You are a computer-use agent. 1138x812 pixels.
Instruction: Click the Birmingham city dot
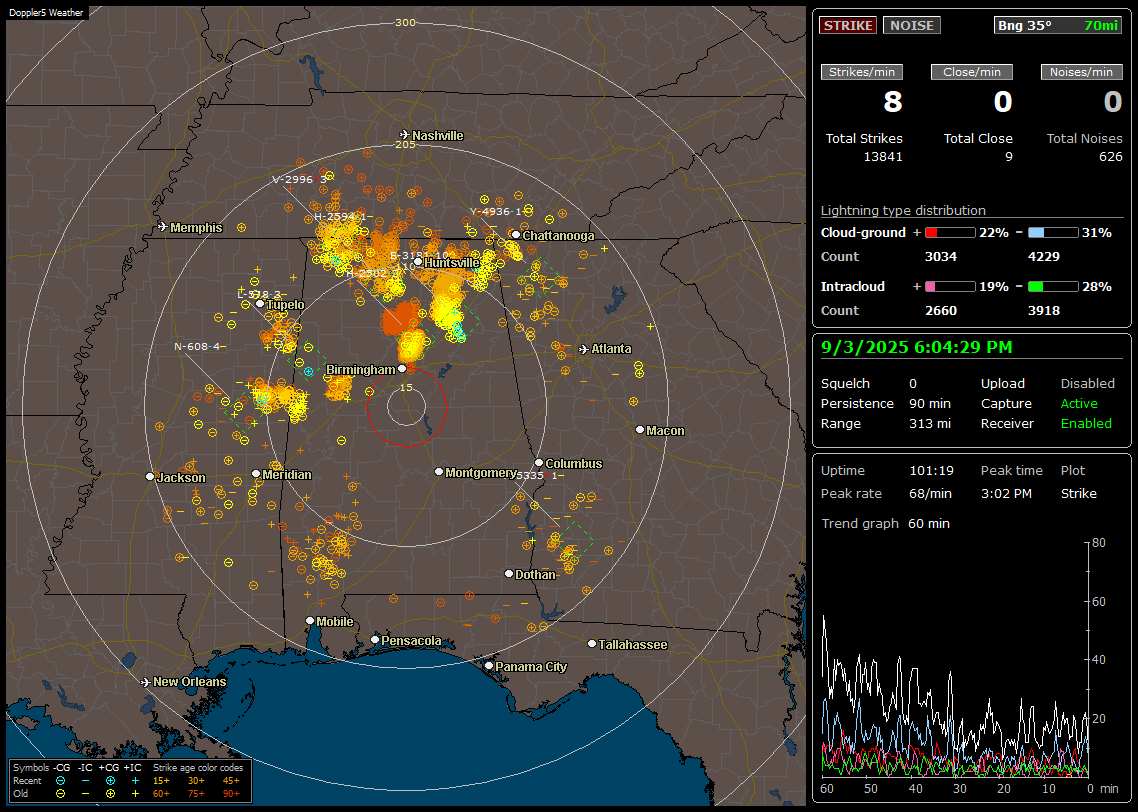[x=402, y=369]
